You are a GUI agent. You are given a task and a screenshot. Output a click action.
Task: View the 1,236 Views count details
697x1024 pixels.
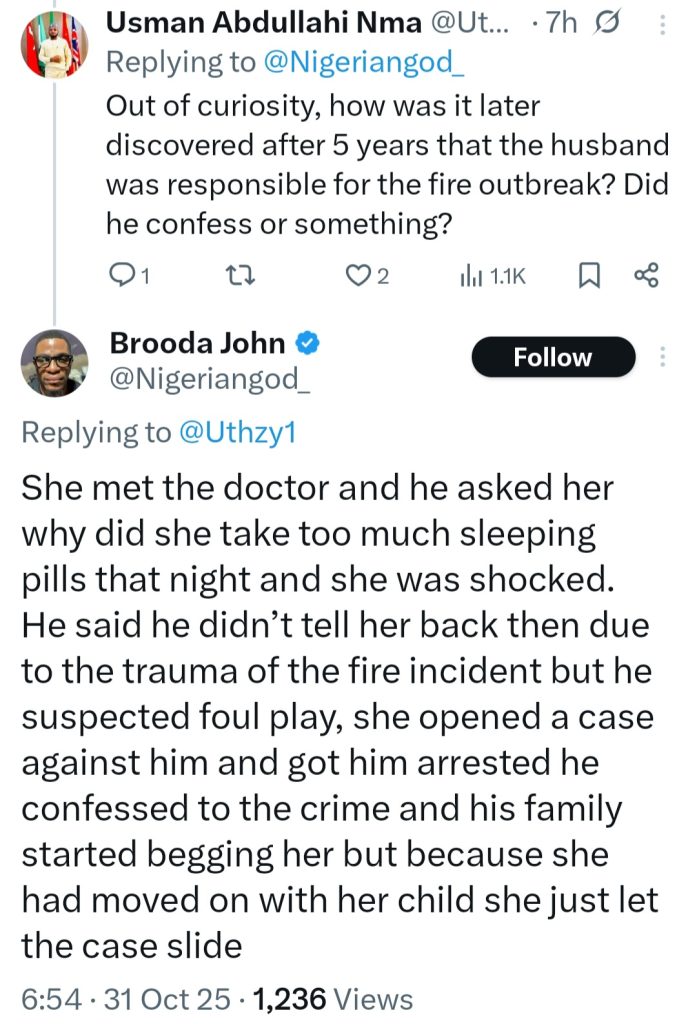pyautogui.click(x=333, y=997)
